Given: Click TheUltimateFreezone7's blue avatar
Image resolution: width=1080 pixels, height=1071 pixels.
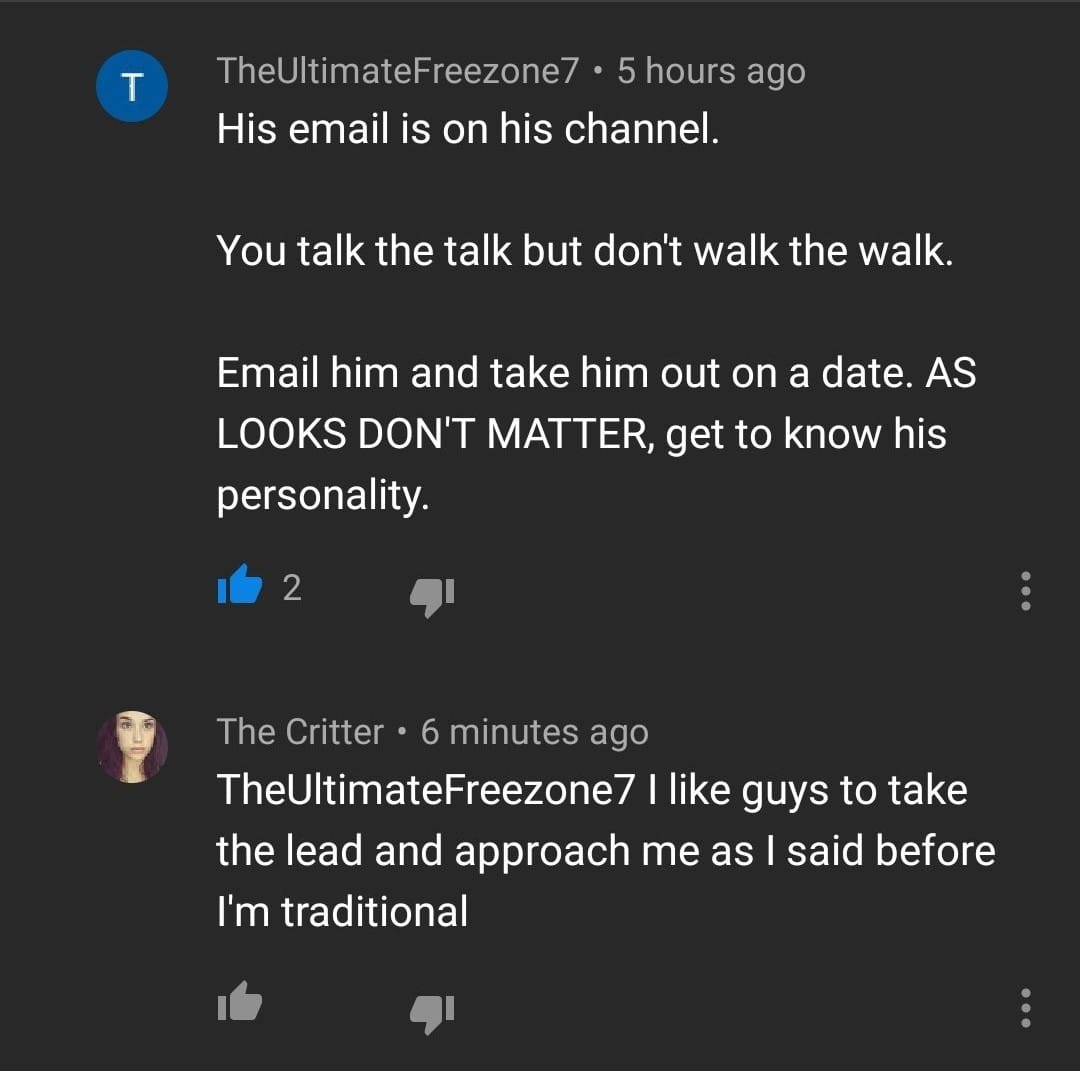Looking at the screenshot, I should tap(131, 86).
